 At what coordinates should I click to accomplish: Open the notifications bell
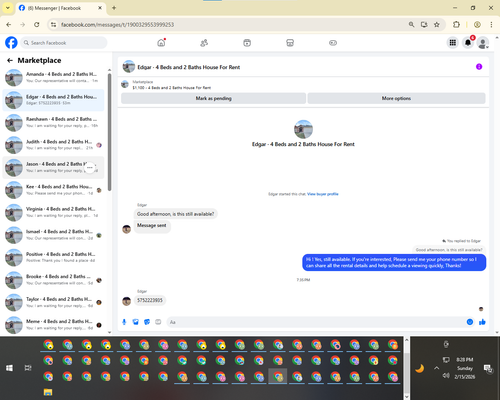click(x=468, y=43)
